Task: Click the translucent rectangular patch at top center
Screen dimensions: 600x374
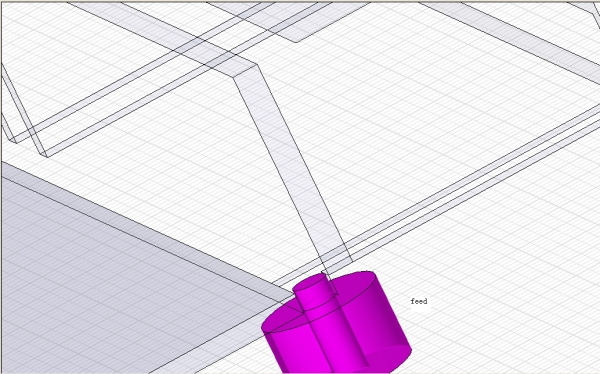Action: [295, 19]
